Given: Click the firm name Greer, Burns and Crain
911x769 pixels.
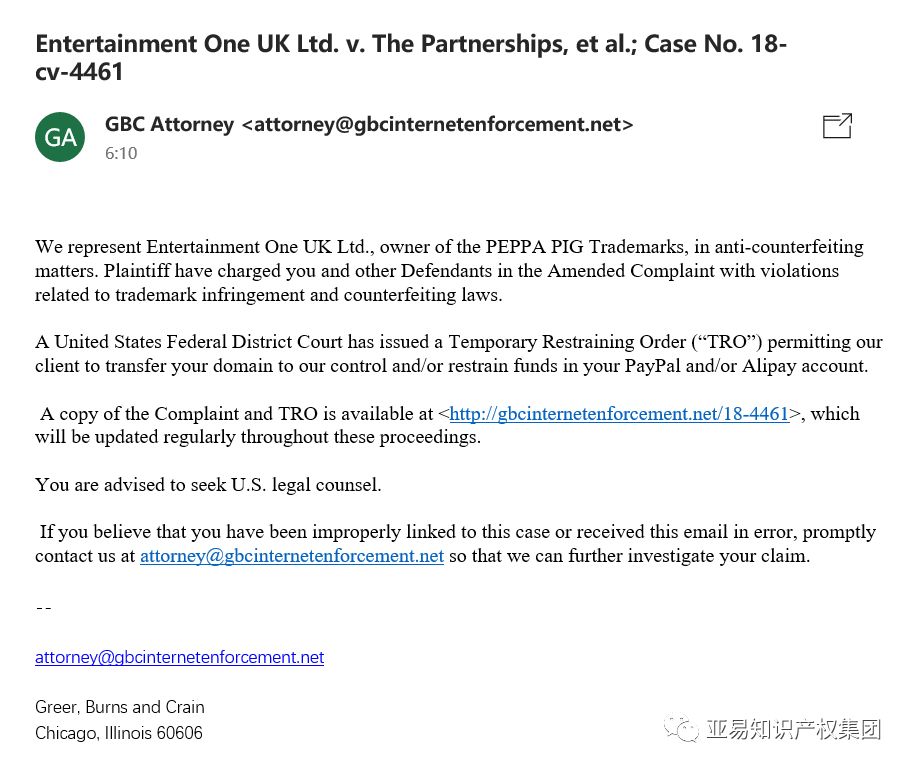Looking at the screenshot, I should click(x=120, y=707).
